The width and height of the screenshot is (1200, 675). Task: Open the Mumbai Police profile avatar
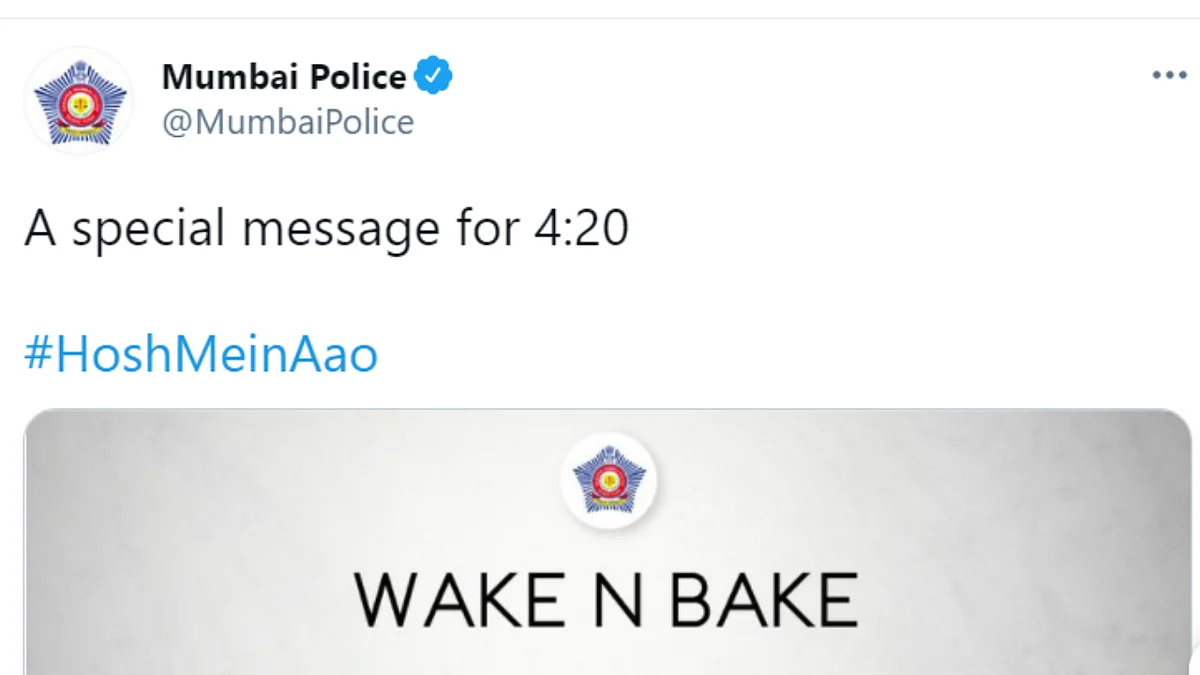click(x=79, y=101)
